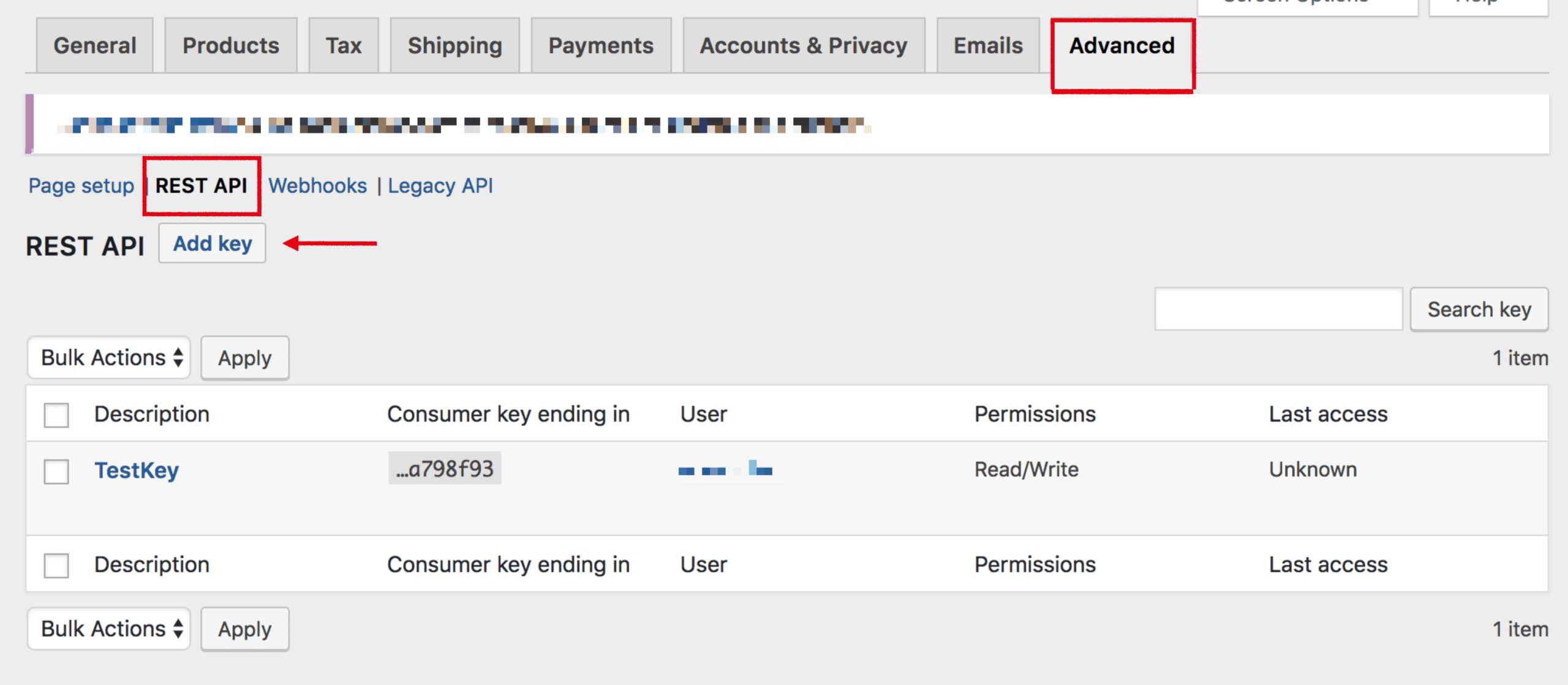Select the REST API section link

pyautogui.click(x=202, y=186)
